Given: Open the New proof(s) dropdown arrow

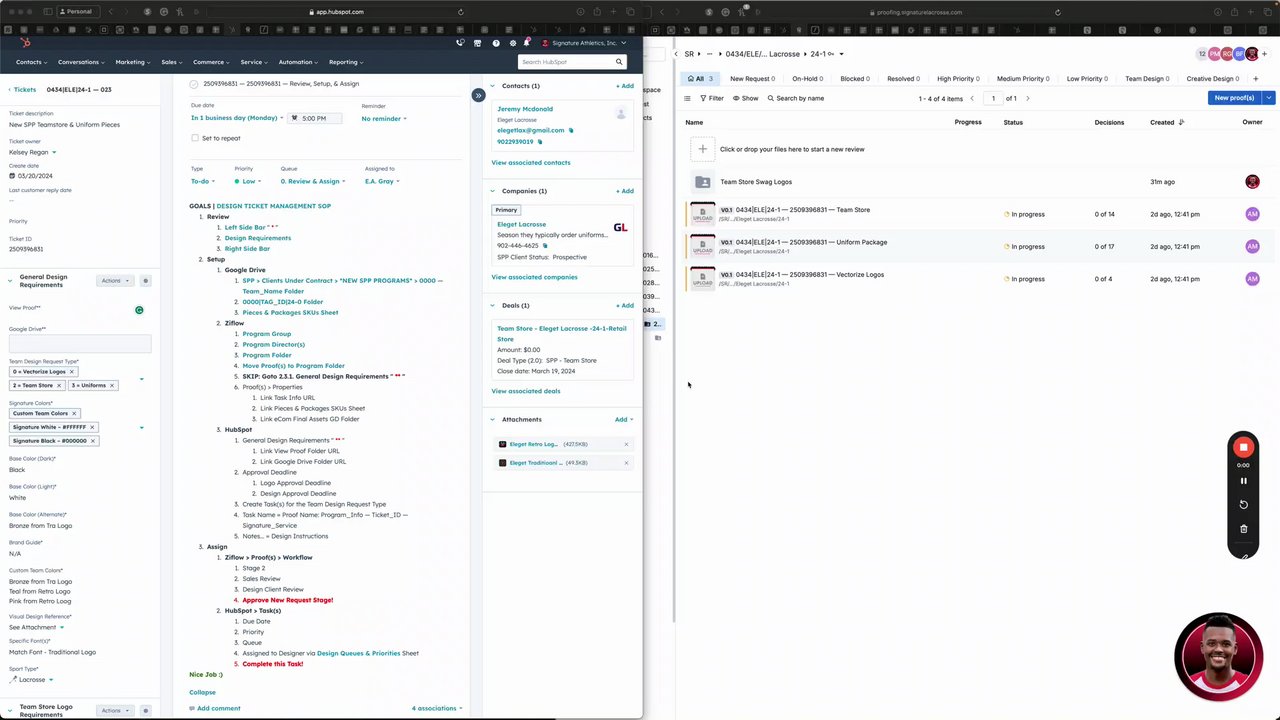Looking at the screenshot, I should tap(1269, 98).
